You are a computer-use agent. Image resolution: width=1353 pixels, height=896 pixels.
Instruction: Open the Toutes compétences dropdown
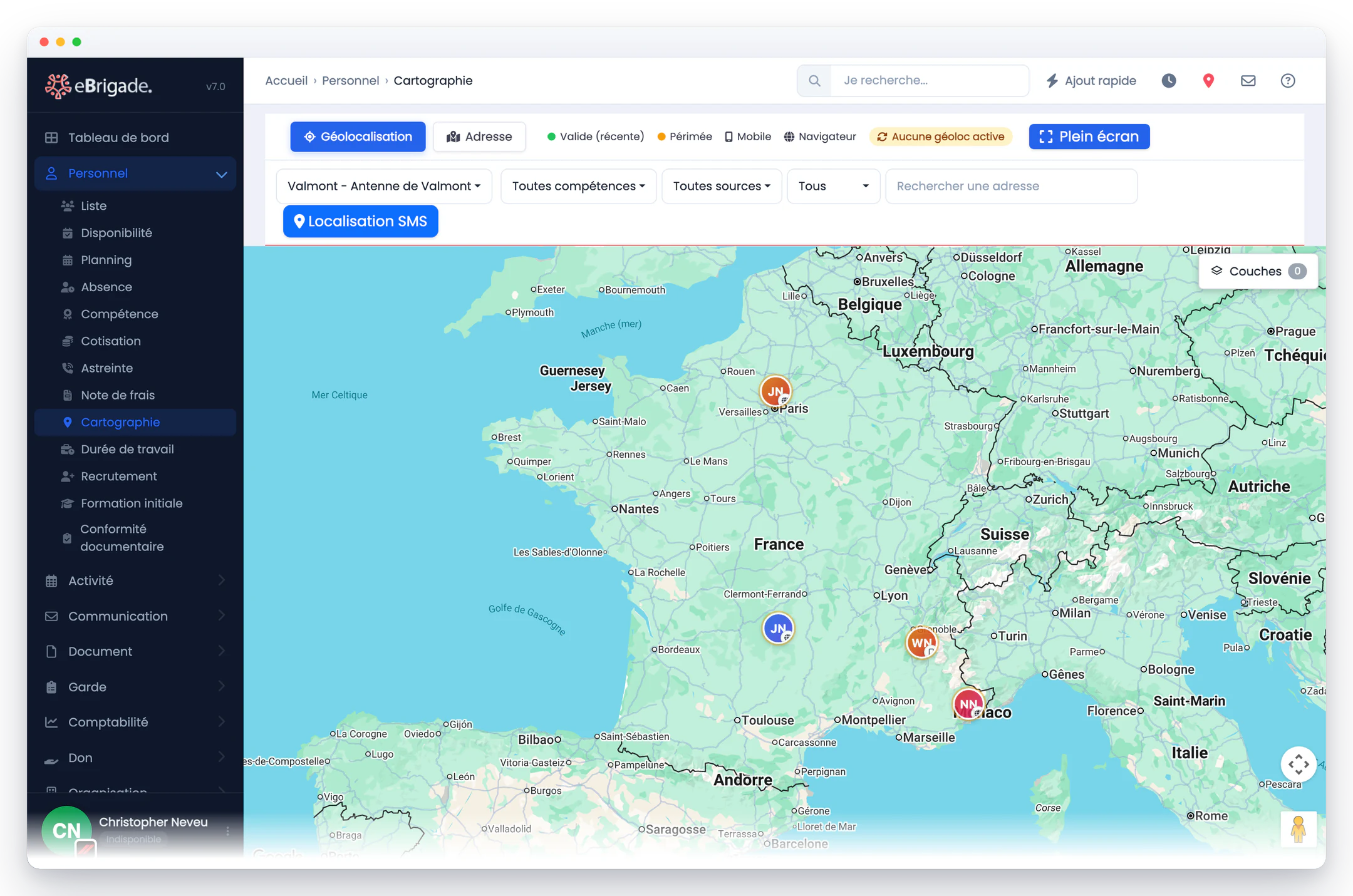(x=578, y=186)
